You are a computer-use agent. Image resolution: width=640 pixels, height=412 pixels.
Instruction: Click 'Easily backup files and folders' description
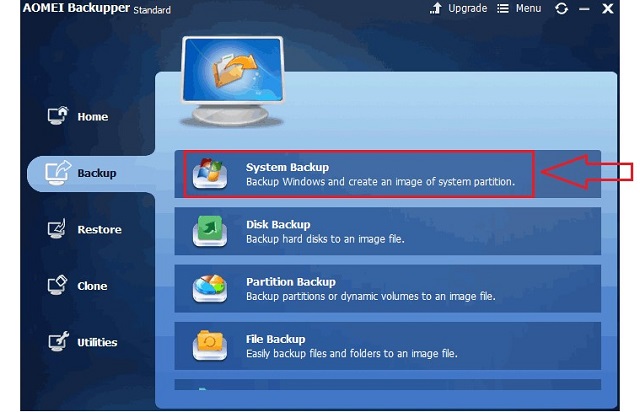point(351,353)
